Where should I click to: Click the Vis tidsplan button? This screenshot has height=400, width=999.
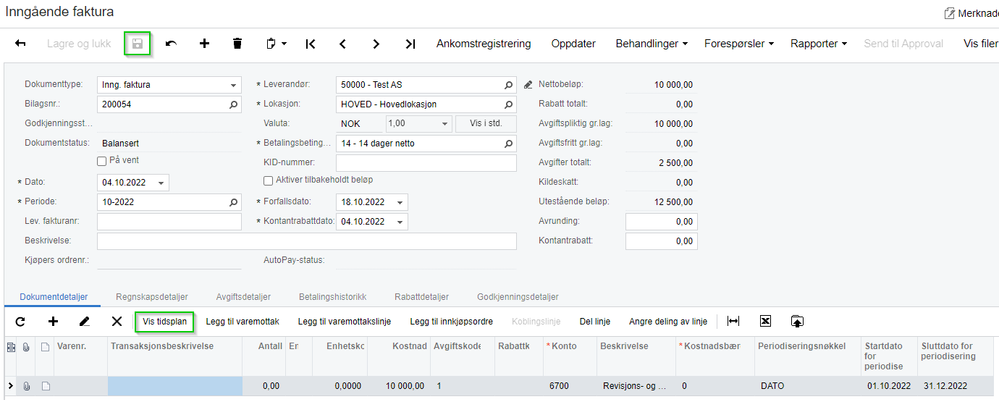point(165,322)
